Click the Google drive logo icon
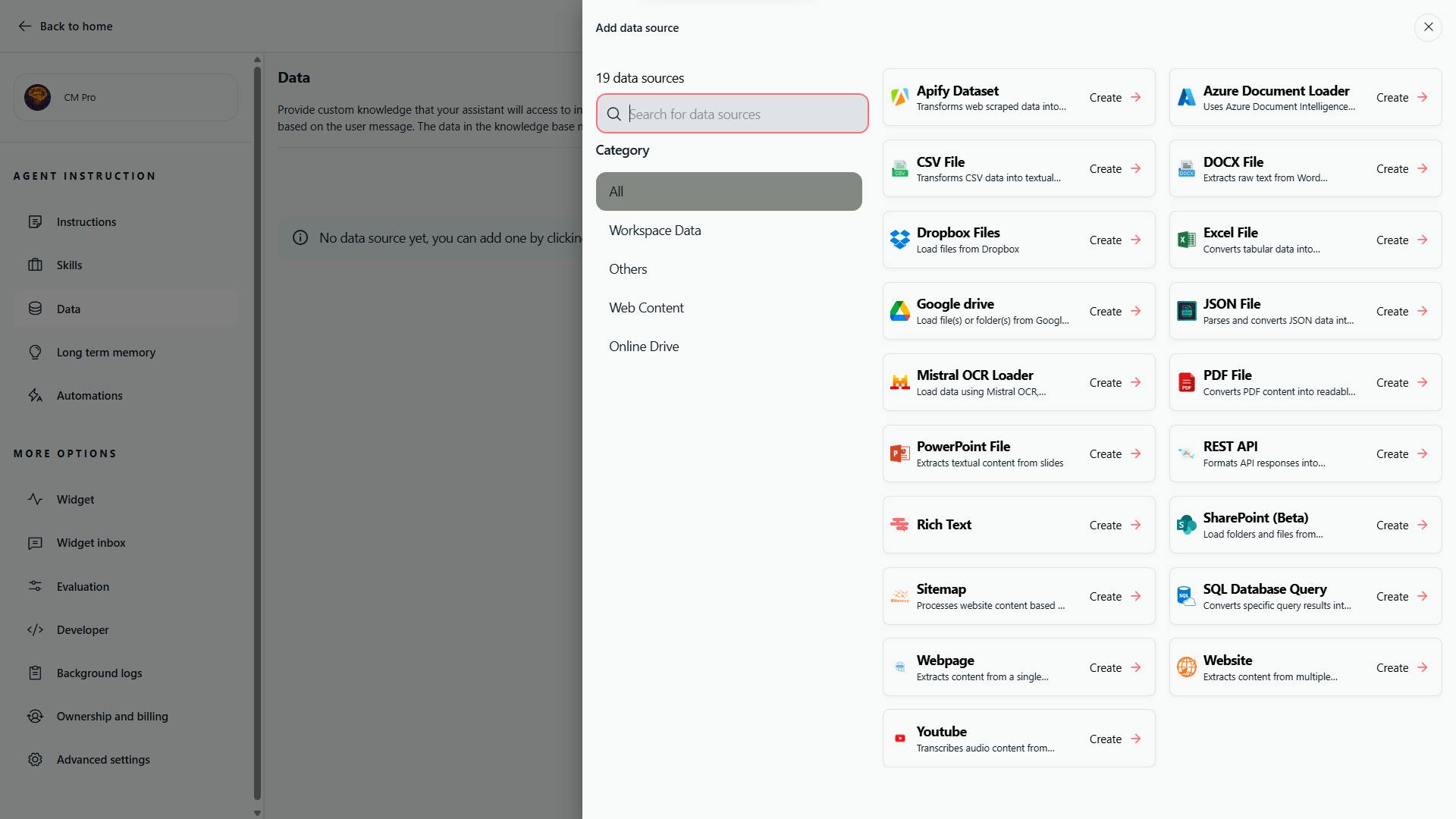Viewport: 1456px width, 819px height. point(899,311)
